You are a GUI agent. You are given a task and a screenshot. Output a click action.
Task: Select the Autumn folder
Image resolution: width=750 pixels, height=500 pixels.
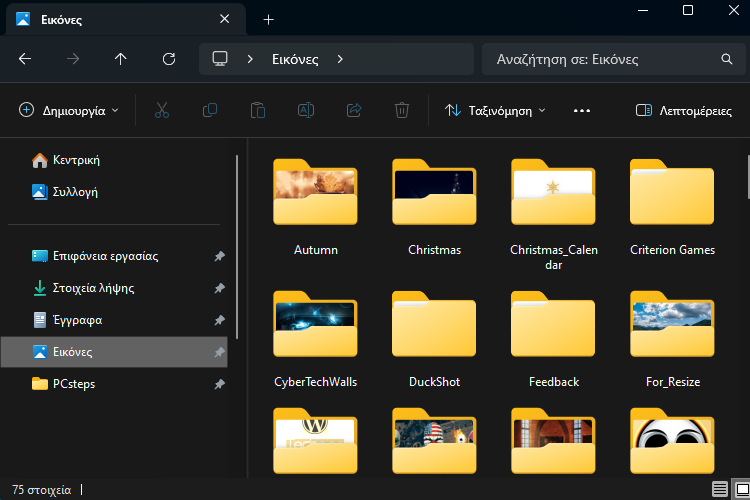click(315, 207)
